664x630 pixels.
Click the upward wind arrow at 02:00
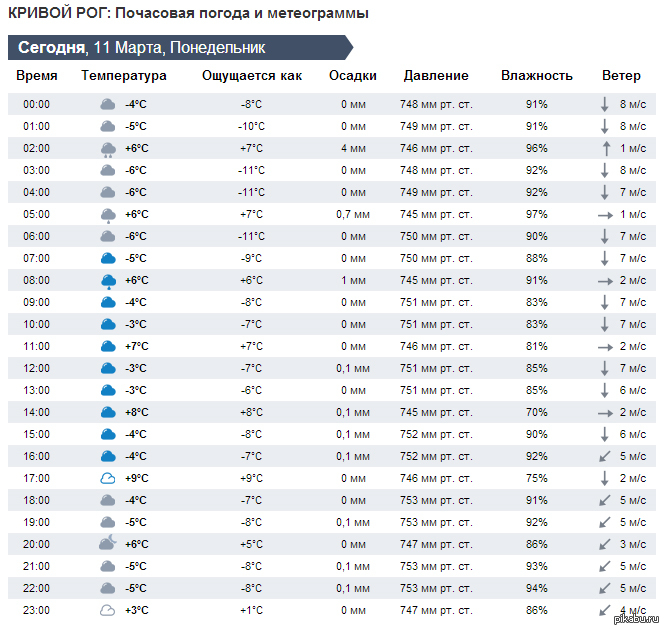pyautogui.click(x=606, y=149)
